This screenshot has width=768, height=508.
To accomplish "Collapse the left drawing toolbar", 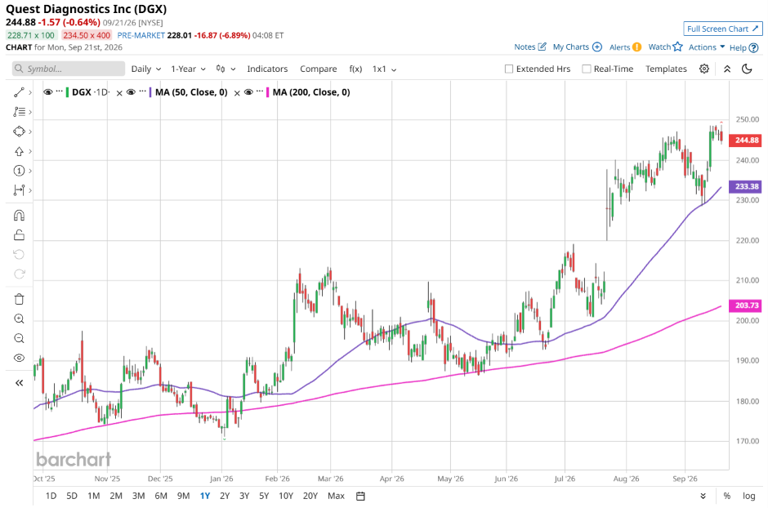I will pyautogui.click(x=19, y=383).
